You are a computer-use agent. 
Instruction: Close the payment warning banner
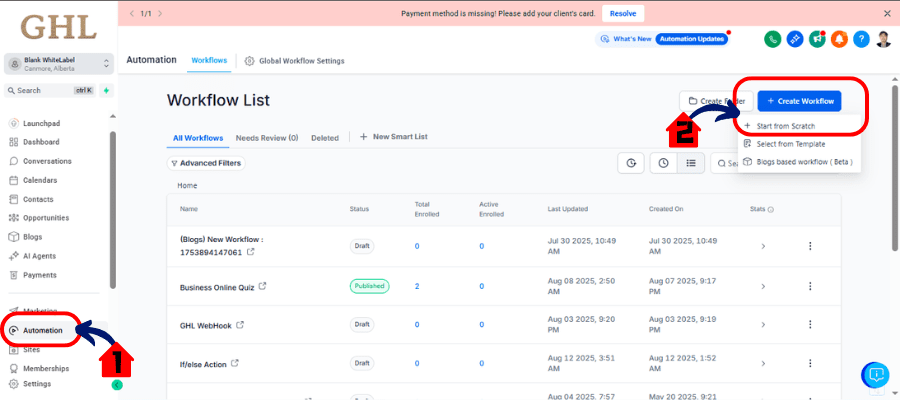click(887, 13)
